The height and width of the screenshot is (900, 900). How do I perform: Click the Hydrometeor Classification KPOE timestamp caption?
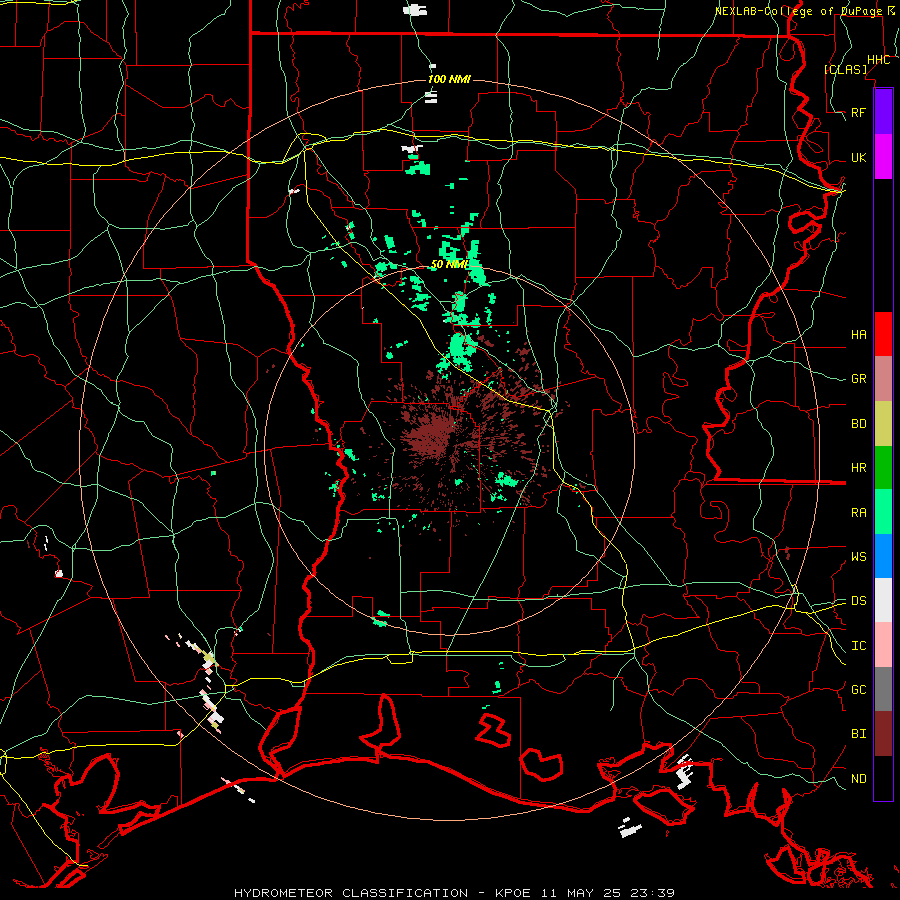point(454,893)
